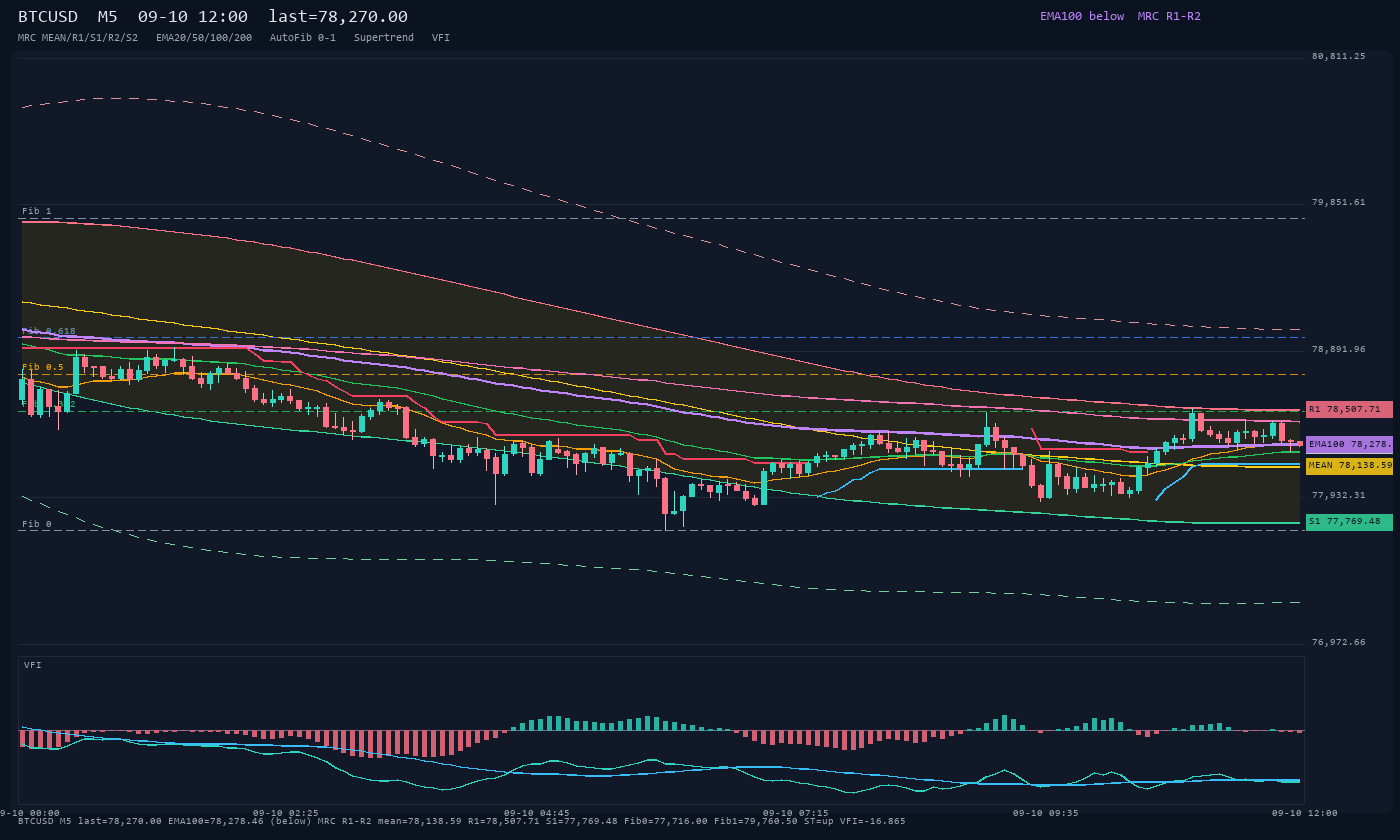The image size is (1400, 840).
Task: Click the green "S1 77,769.48" price tag
Action: tap(1349, 522)
